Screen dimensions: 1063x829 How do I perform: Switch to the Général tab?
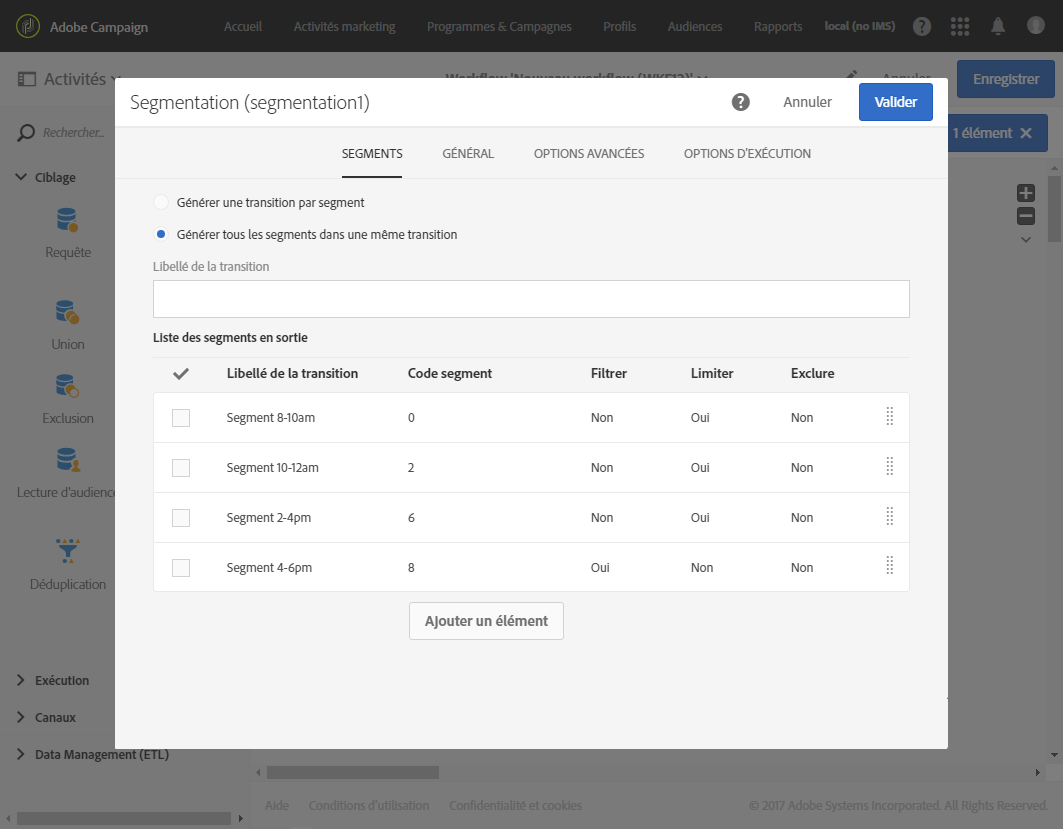468,154
